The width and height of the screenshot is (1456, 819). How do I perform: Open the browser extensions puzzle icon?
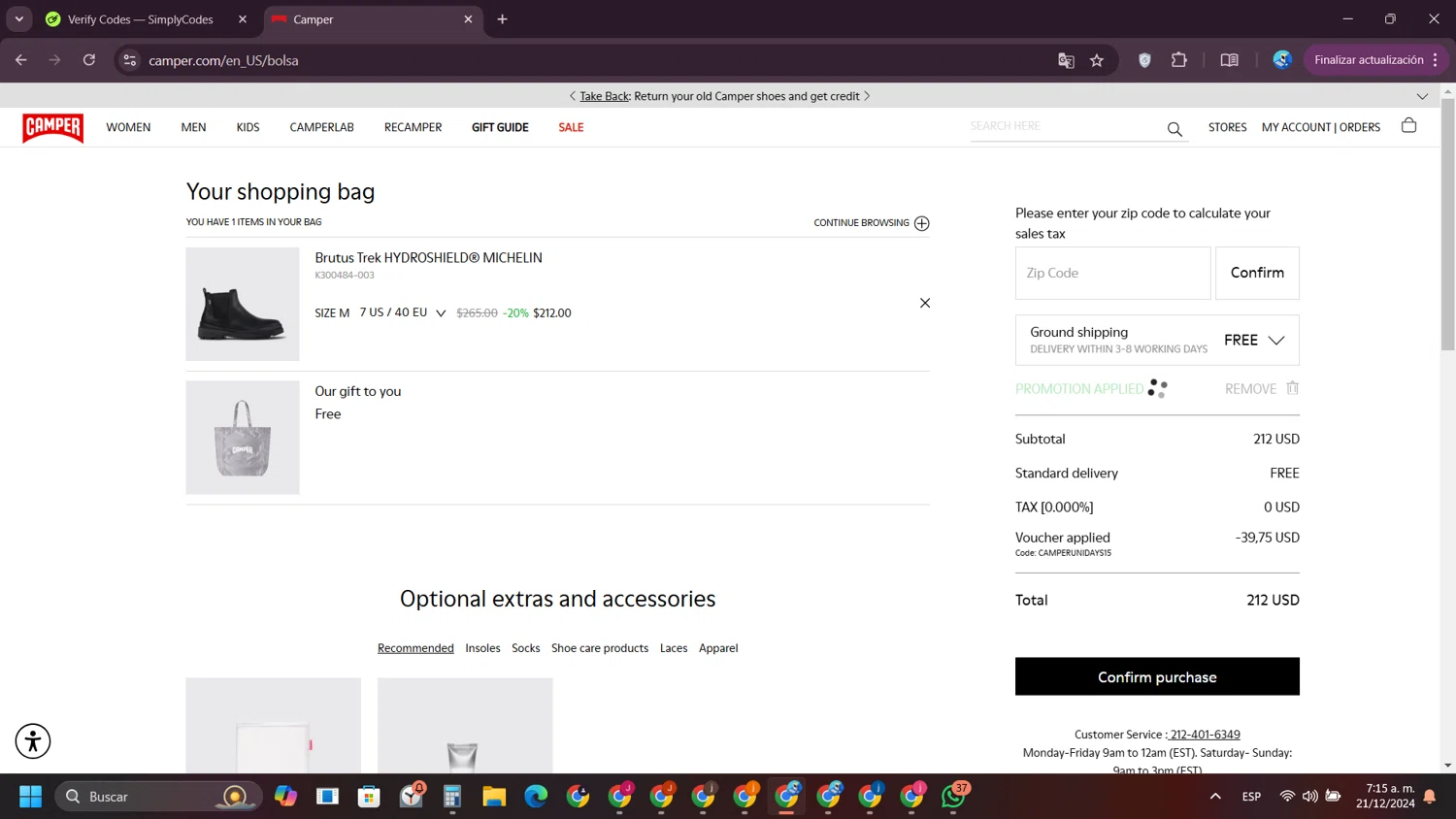click(x=1178, y=60)
